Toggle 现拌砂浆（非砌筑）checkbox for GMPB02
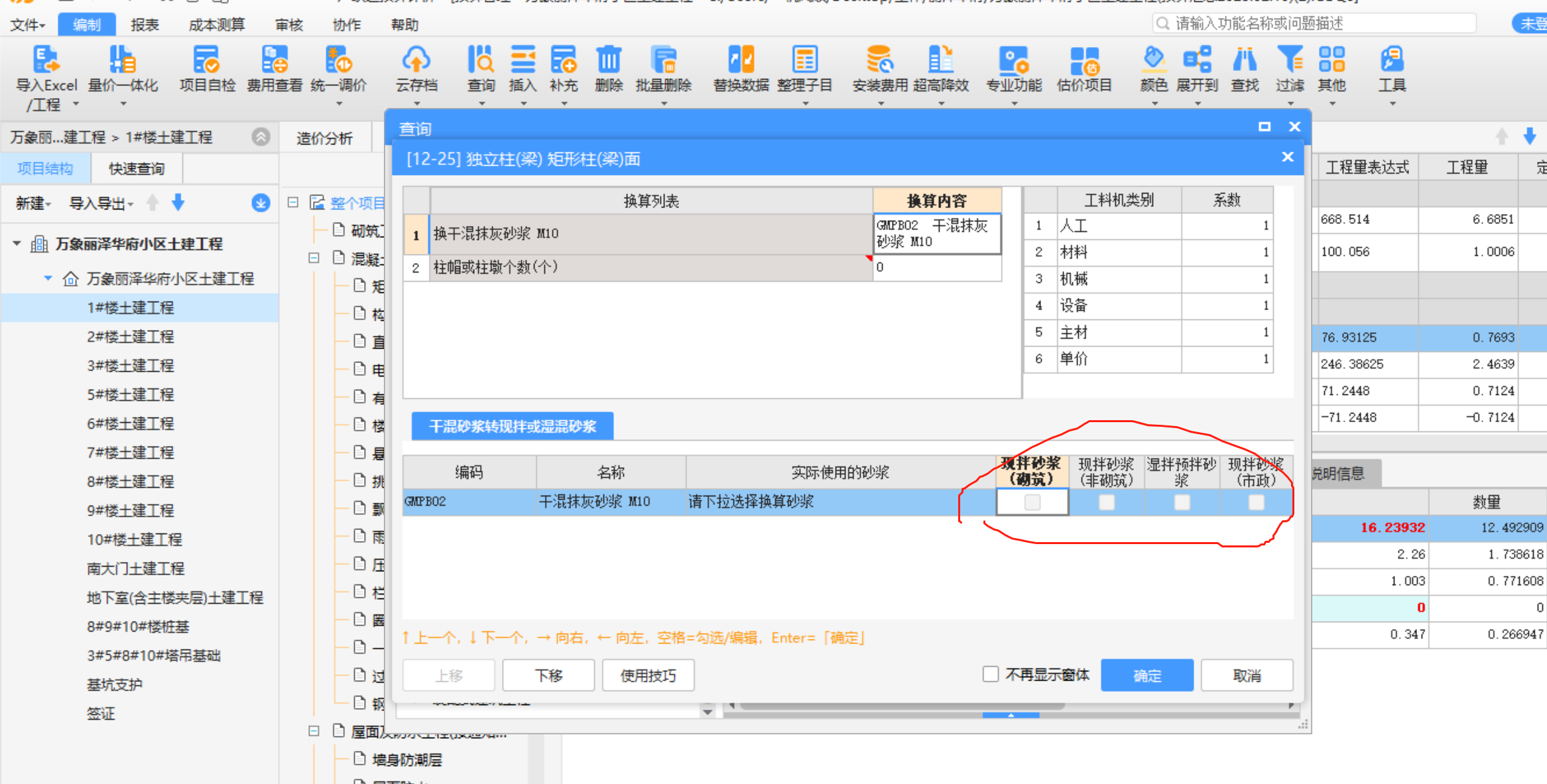The height and width of the screenshot is (784, 1547). (1108, 503)
